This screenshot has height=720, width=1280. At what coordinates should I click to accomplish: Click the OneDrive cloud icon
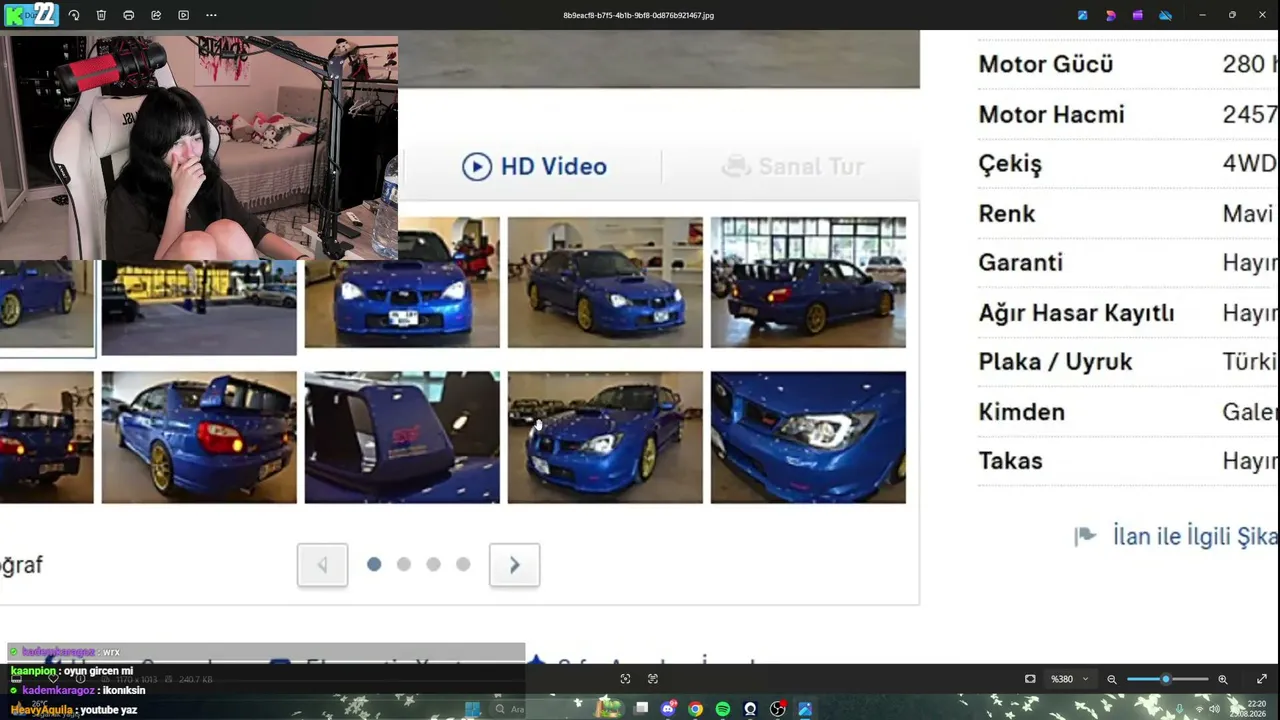(x=1165, y=15)
